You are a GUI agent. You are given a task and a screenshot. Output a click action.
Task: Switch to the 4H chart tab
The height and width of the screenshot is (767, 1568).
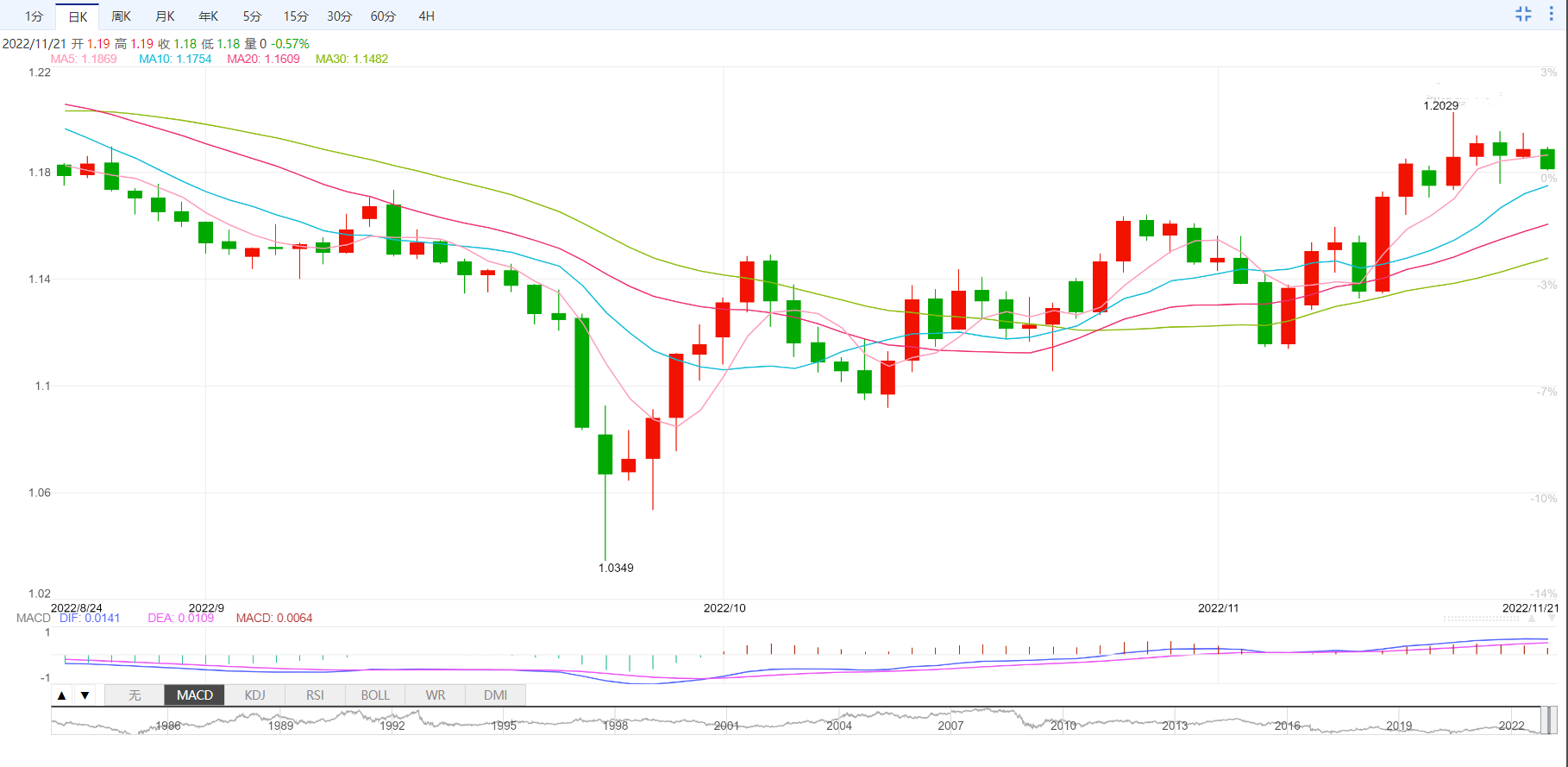click(427, 16)
